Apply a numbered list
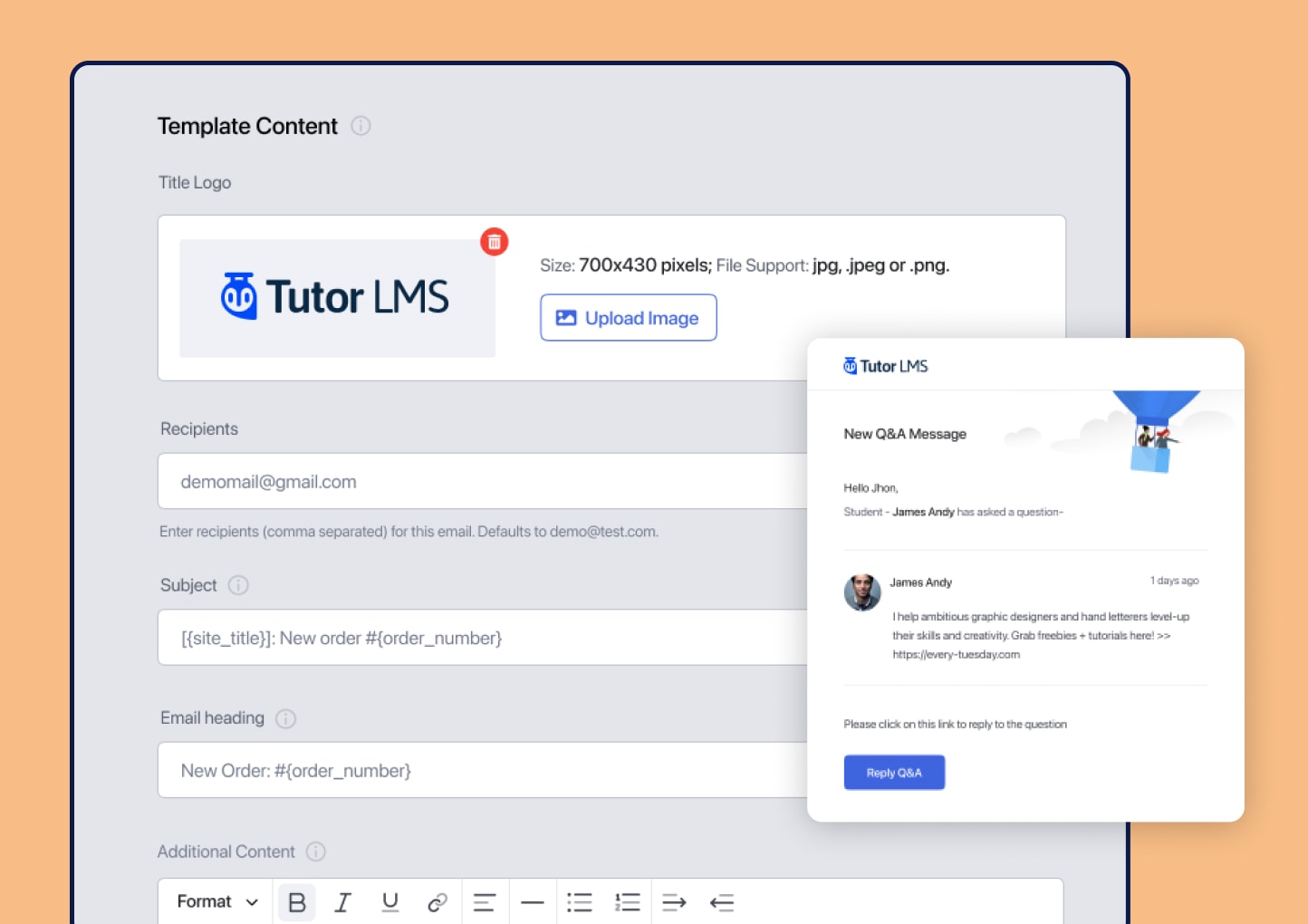1308x924 pixels. (x=627, y=902)
